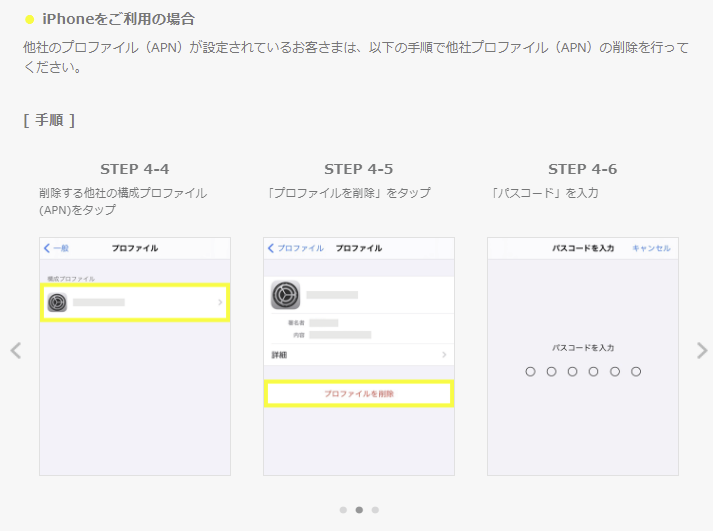
Task: Click キャンセル in passcode screen
Action: coord(652,248)
